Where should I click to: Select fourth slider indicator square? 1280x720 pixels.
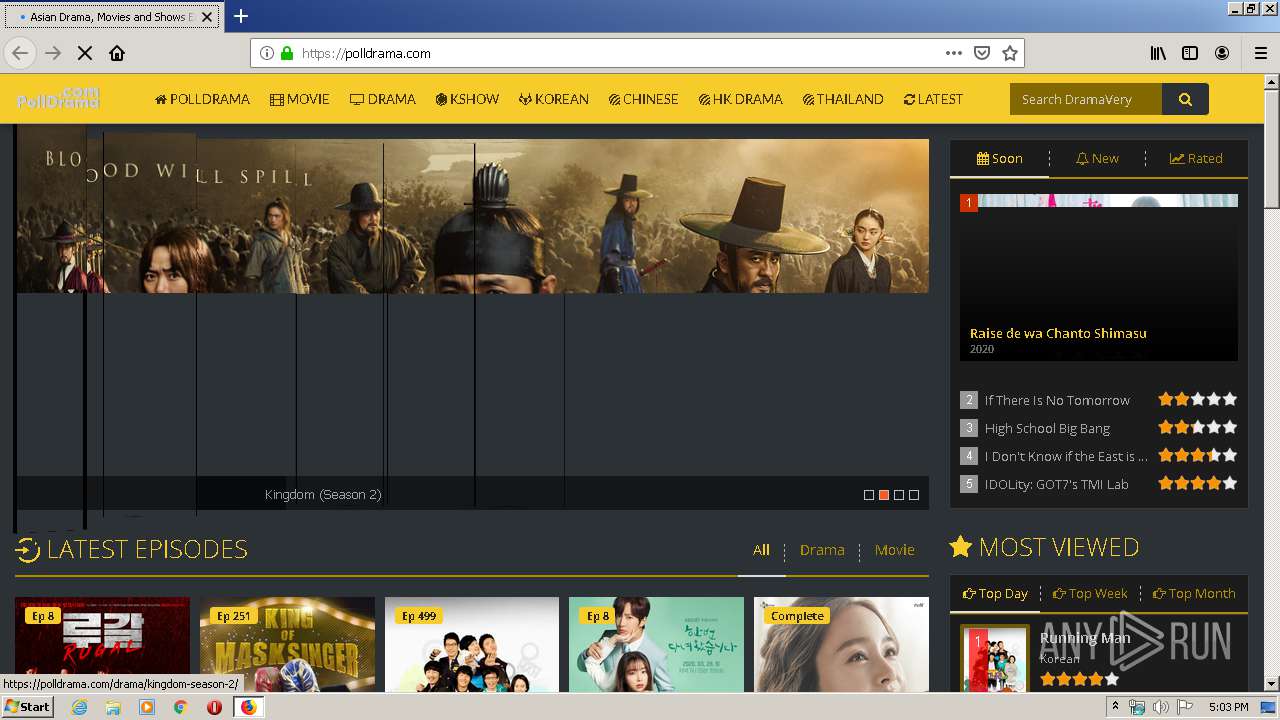(914, 495)
